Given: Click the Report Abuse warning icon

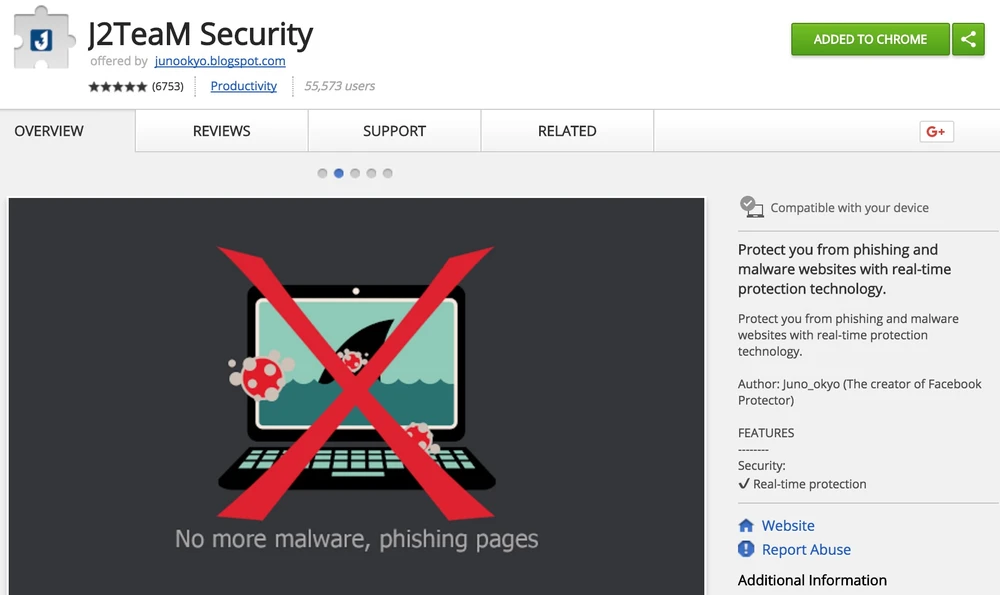Looking at the screenshot, I should [x=746, y=549].
